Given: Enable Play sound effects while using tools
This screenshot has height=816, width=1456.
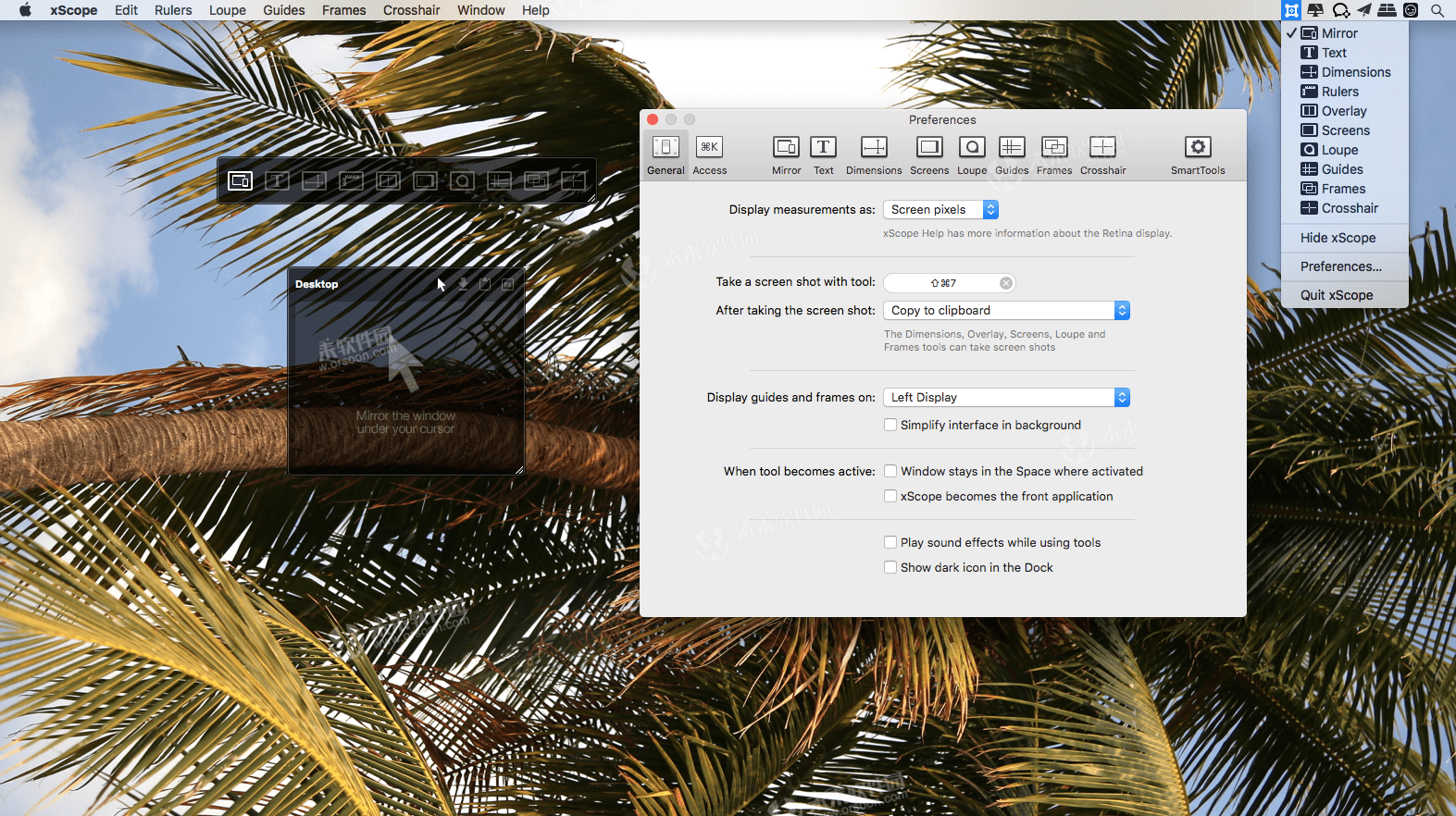Looking at the screenshot, I should [890, 542].
